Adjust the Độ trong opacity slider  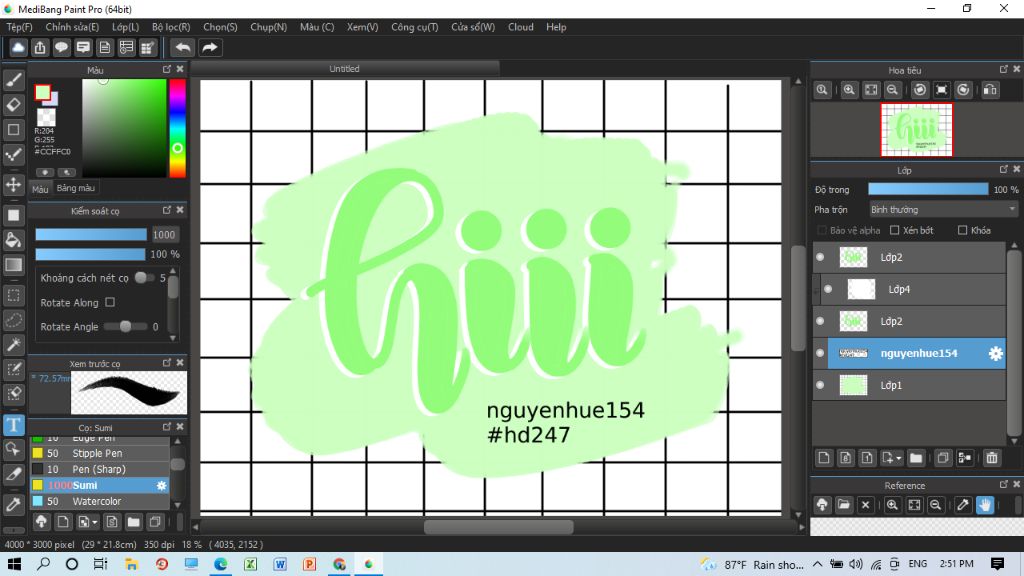(928, 189)
